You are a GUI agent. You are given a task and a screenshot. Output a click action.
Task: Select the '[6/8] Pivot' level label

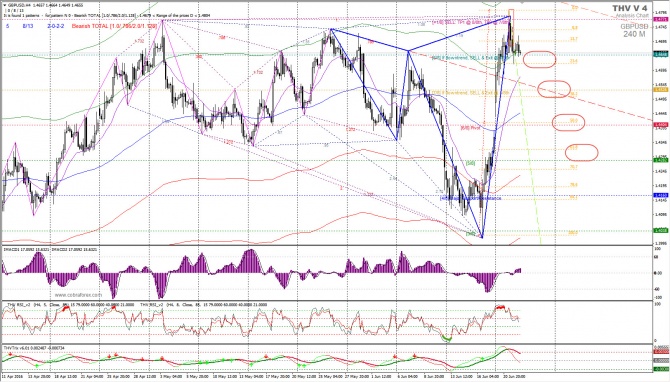(470, 127)
